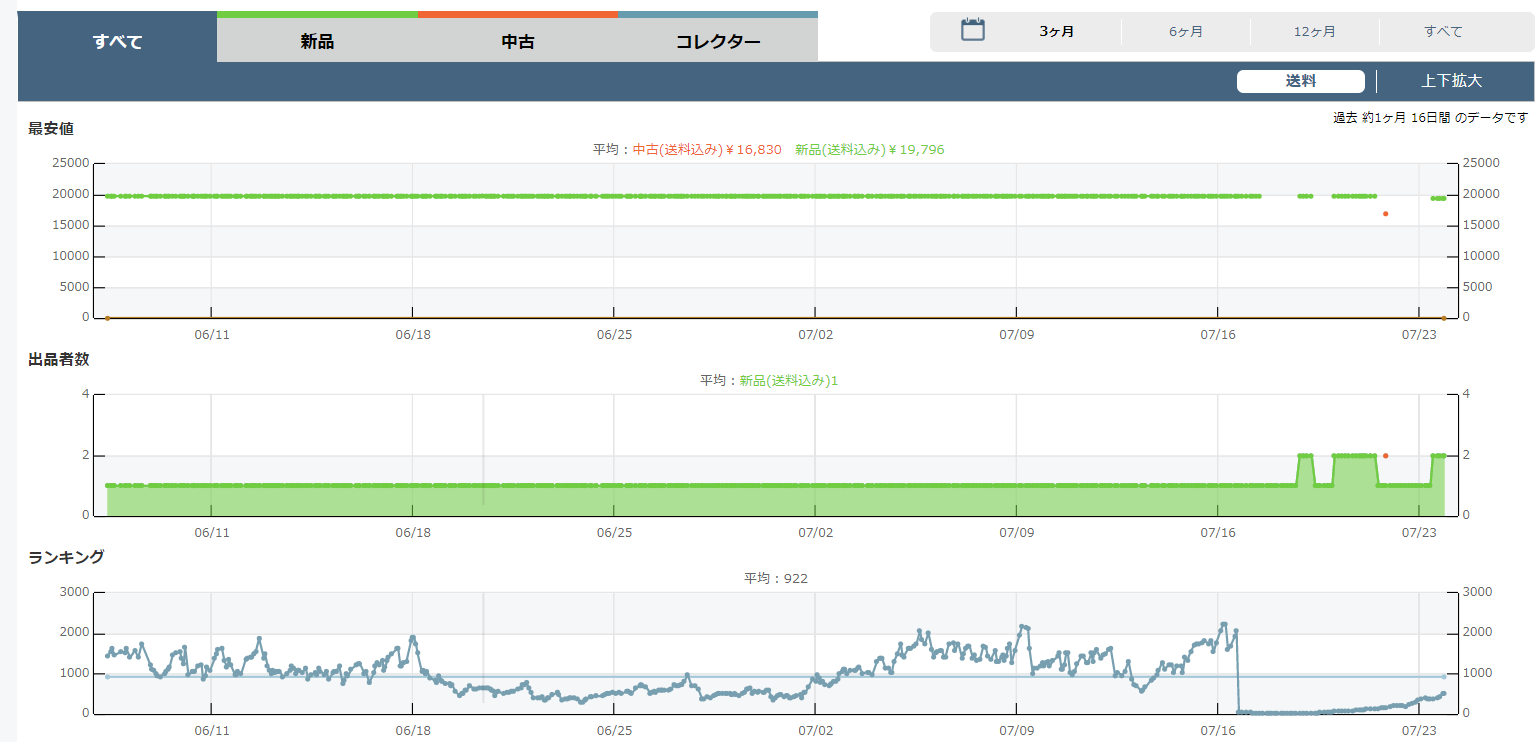Screen dimensions: 1535x742
Task: Click the 06/18 ranking peak data point
Action: coord(413,637)
